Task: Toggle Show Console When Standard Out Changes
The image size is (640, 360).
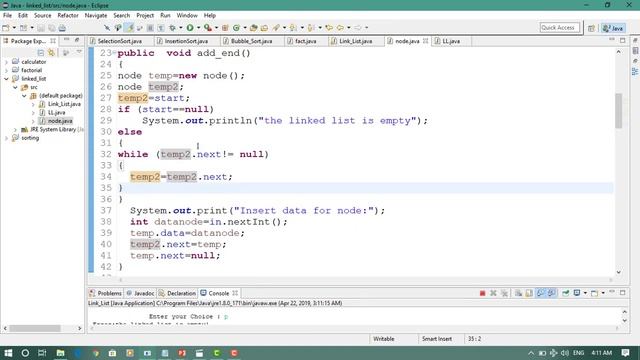Action: pos(540,293)
